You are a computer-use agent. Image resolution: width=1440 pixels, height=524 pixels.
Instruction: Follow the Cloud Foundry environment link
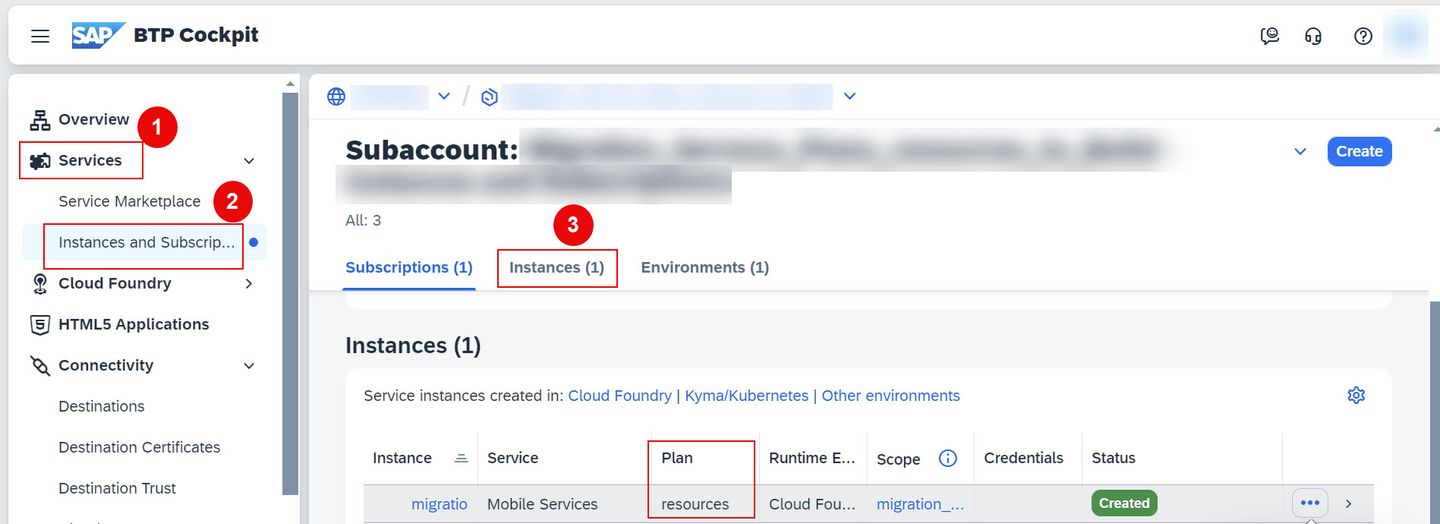(620, 396)
